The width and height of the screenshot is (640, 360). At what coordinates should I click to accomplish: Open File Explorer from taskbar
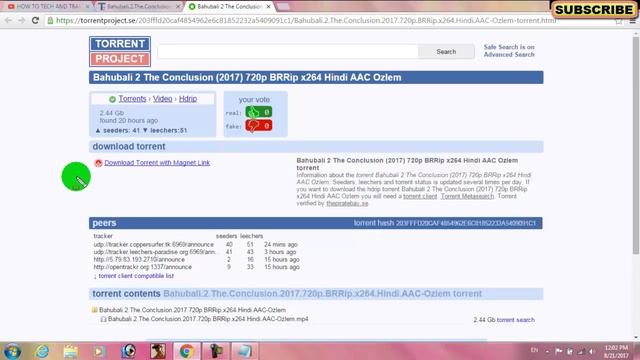point(71,351)
